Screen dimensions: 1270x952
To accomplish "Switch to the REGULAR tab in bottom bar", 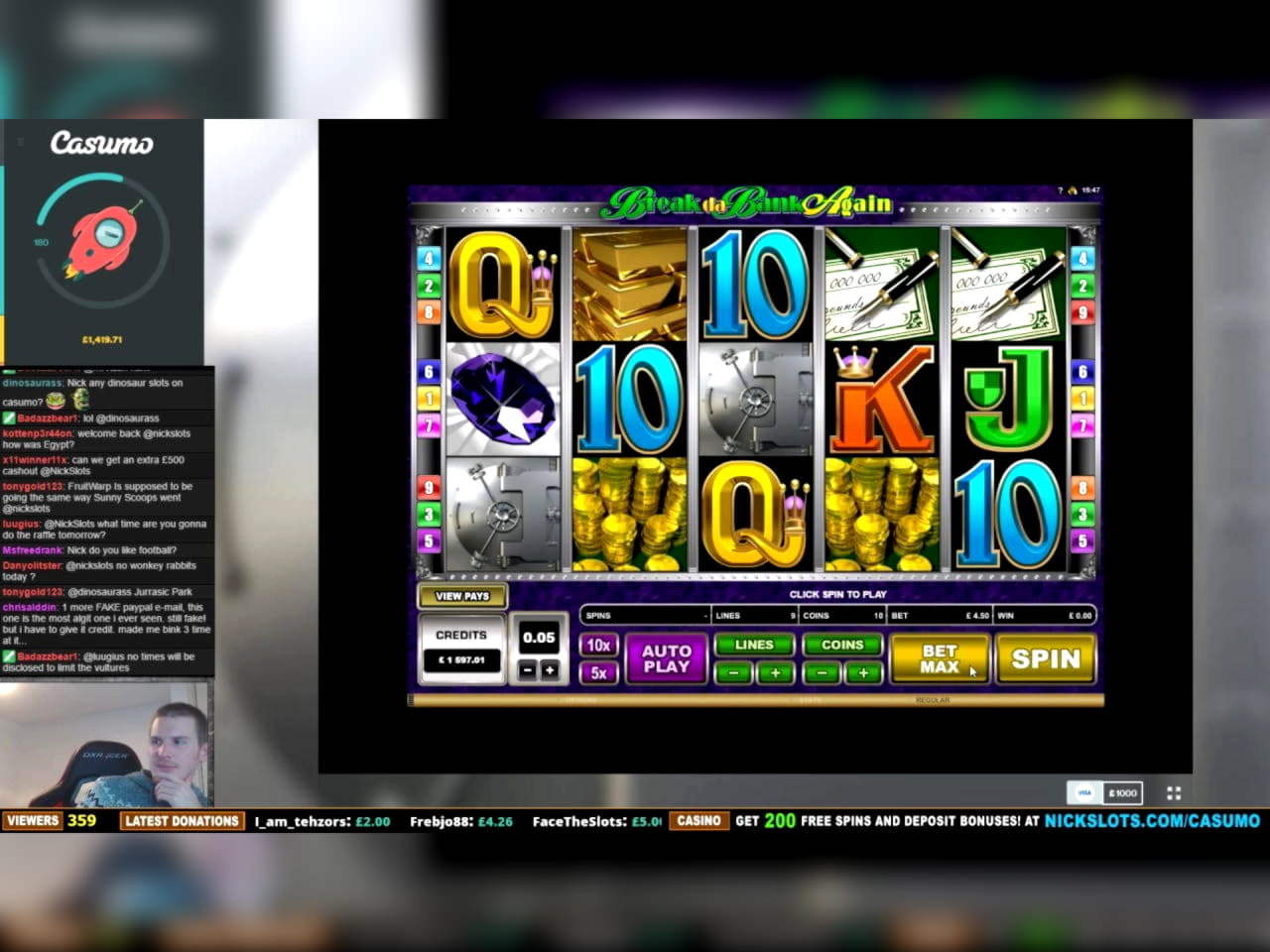I will click(932, 700).
